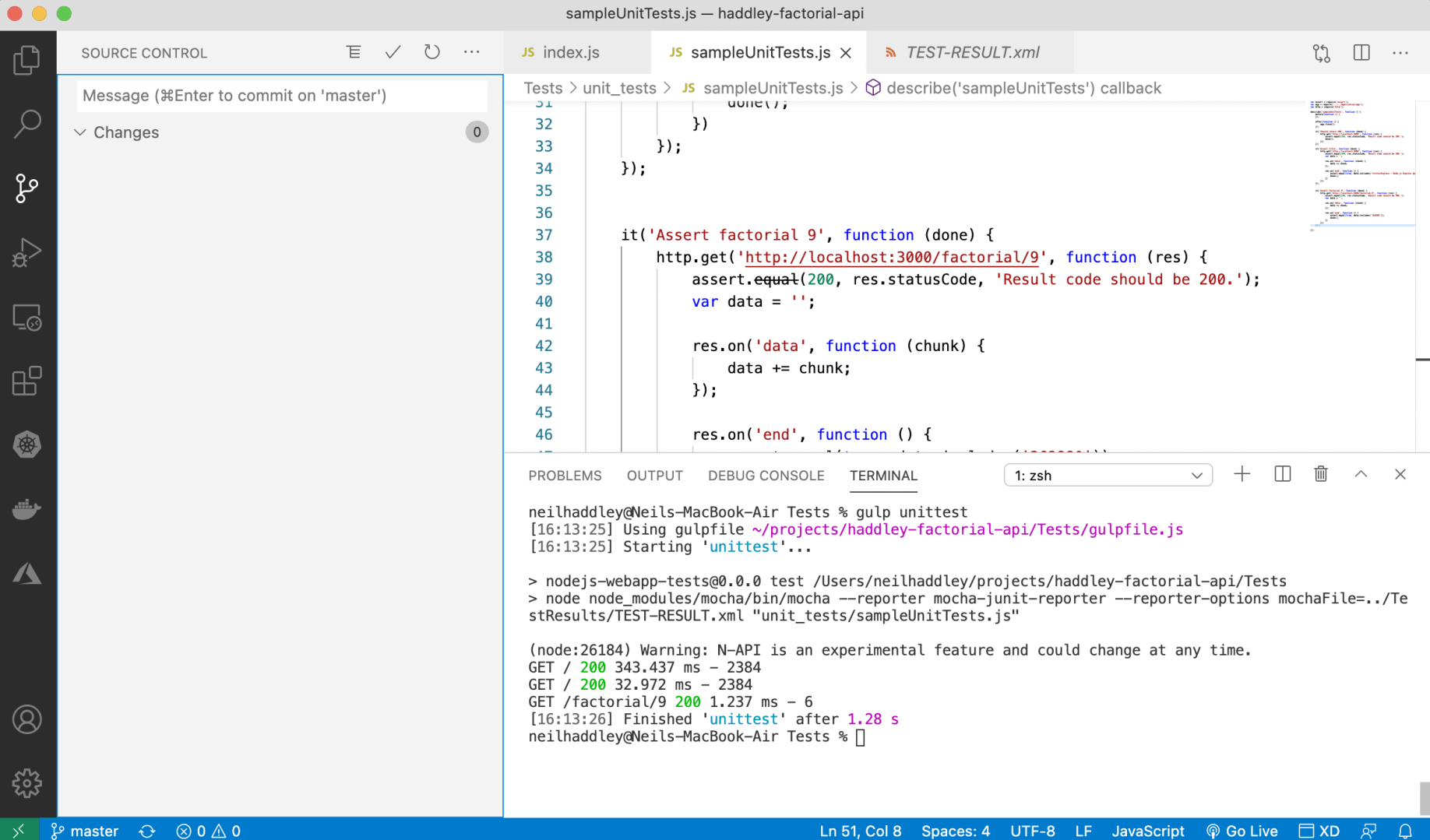
Task: Open the Extensions view
Action: (x=27, y=381)
